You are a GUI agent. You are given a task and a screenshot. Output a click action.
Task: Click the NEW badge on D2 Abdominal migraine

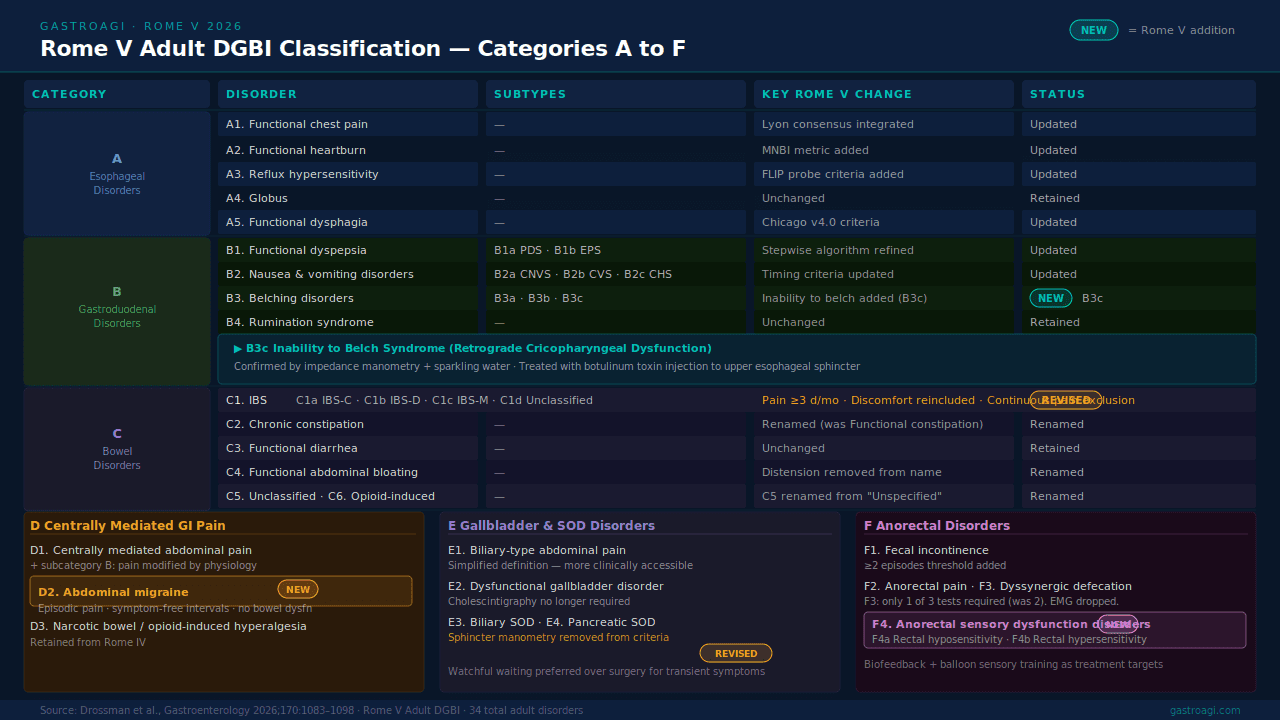(298, 590)
